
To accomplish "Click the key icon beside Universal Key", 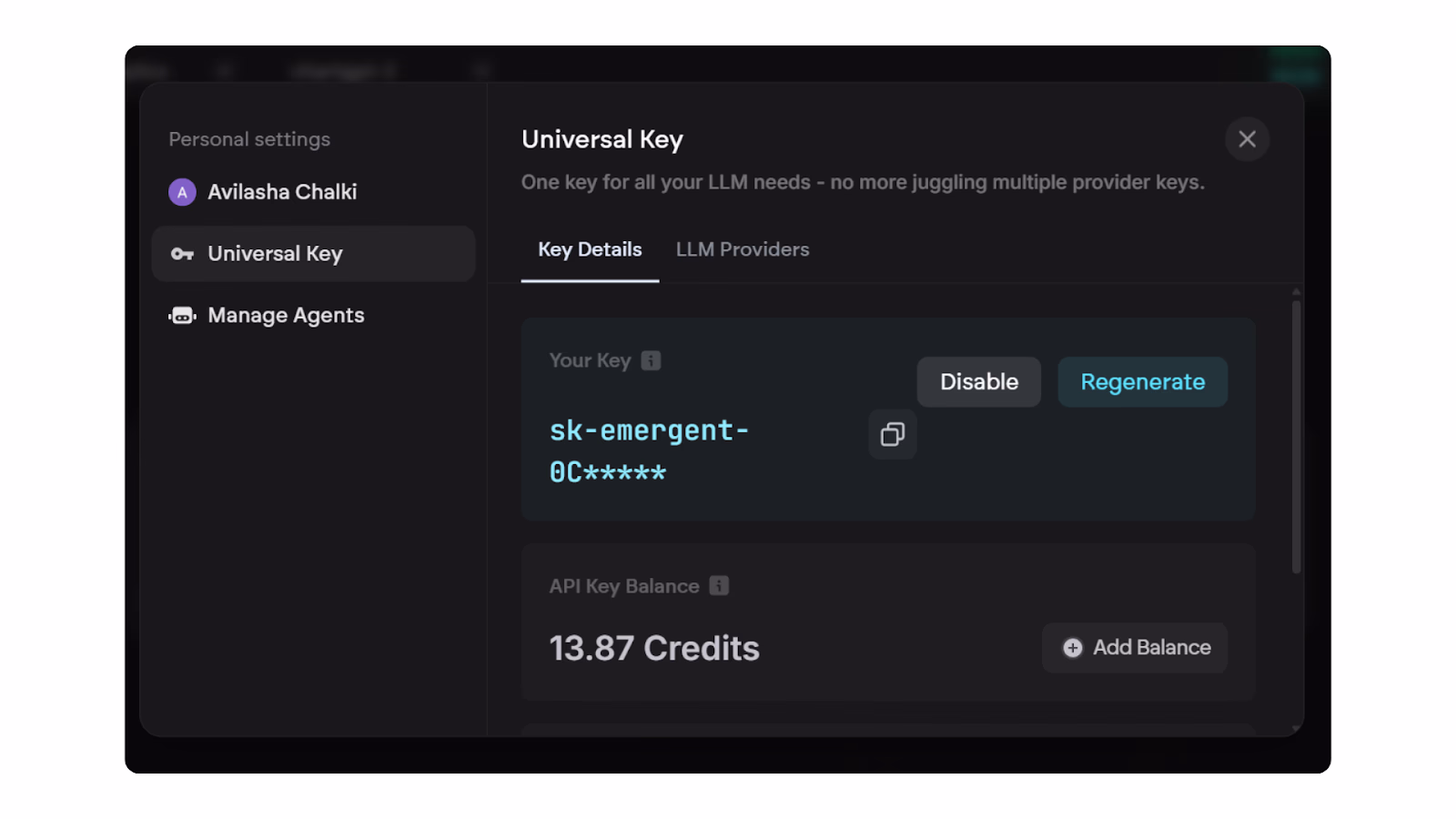I will 182,254.
